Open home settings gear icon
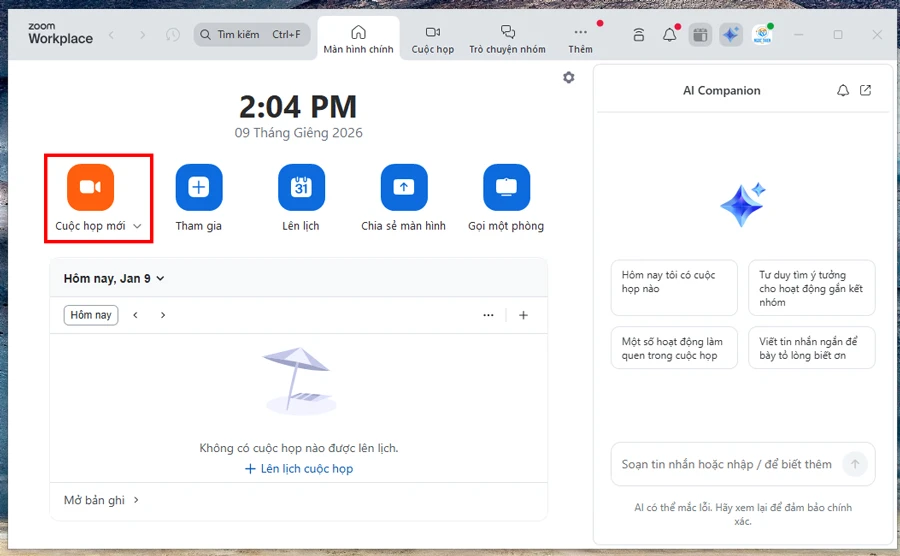The width and height of the screenshot is (900, 556). (568, 77)
